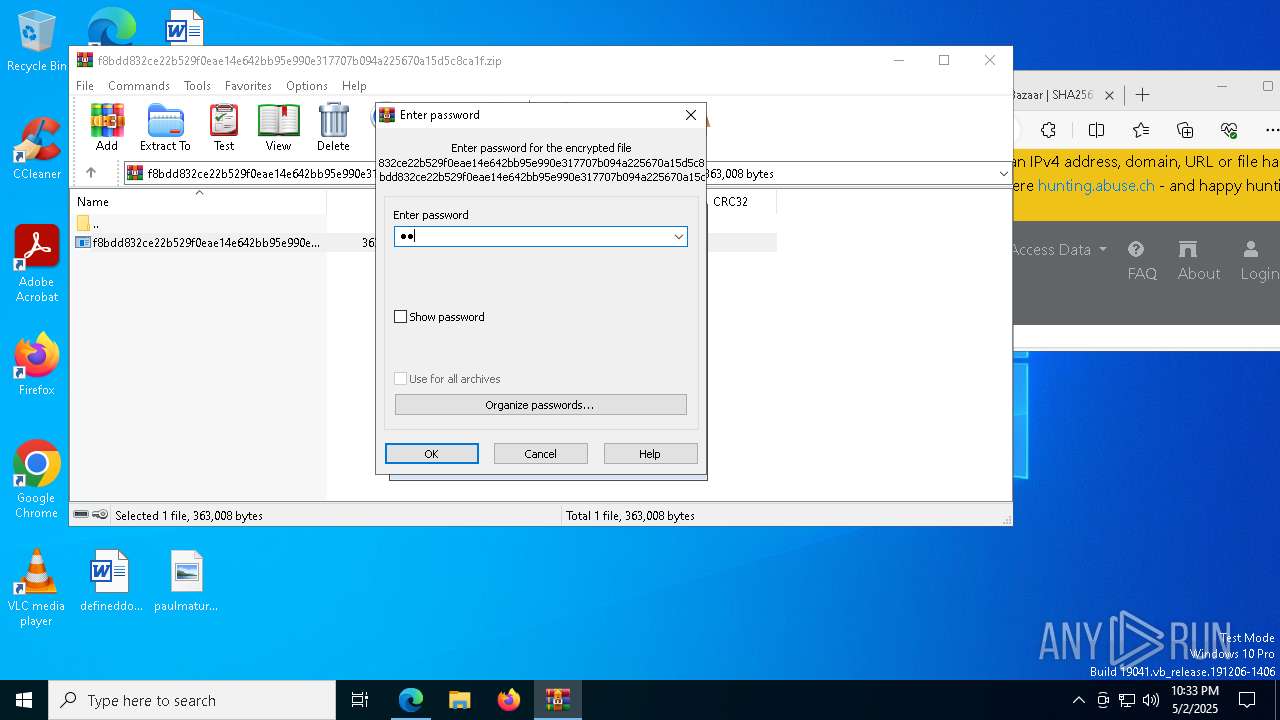The height and width of the screenshot is (720, 1280).
Task: Click the Add toolbar icon in WinRAR
Action: (x=107, y=127)
